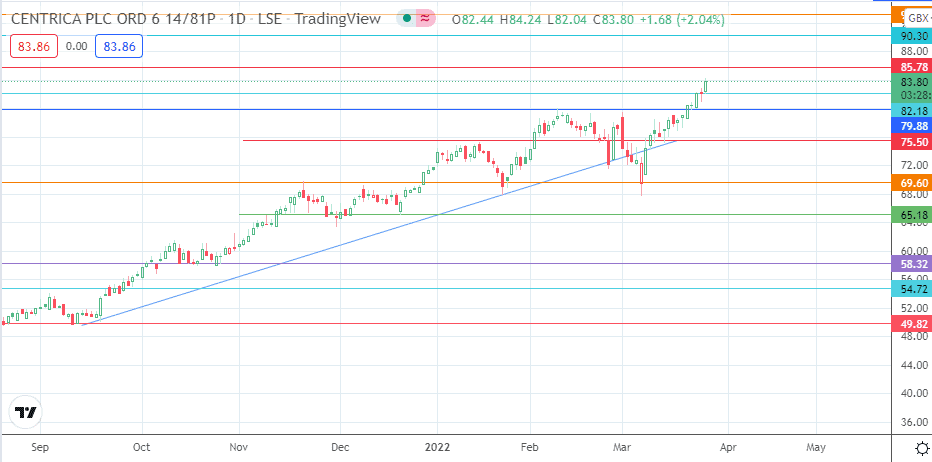Click the pink derived-data wave icon
Viewport: 932px width, 462px height.
pos(424,18)
